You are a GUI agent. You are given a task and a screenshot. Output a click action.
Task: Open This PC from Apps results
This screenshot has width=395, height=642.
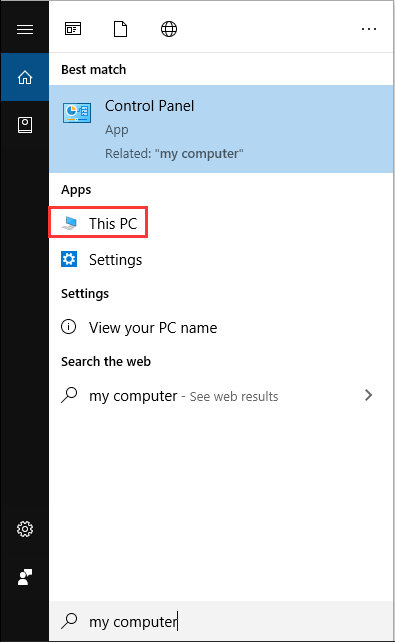pyautogui.click(x=221, y=223)
